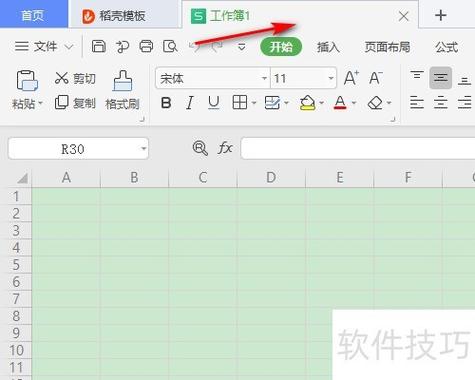This screenshot has height=380, width=475.
Task: Select column E header
Action: coord(340,178)
